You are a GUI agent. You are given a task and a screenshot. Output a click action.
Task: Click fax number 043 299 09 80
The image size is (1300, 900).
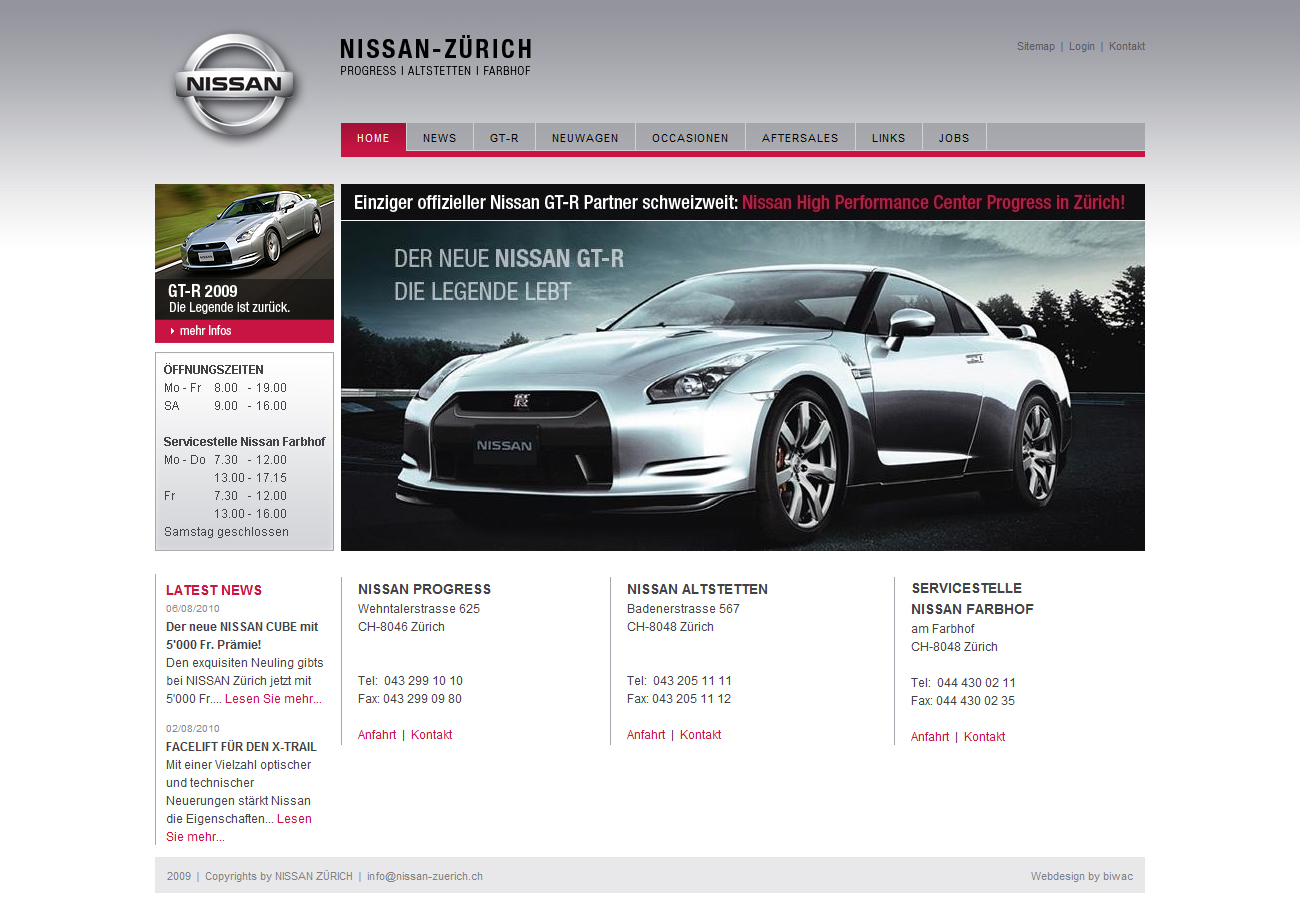point(422,699)
